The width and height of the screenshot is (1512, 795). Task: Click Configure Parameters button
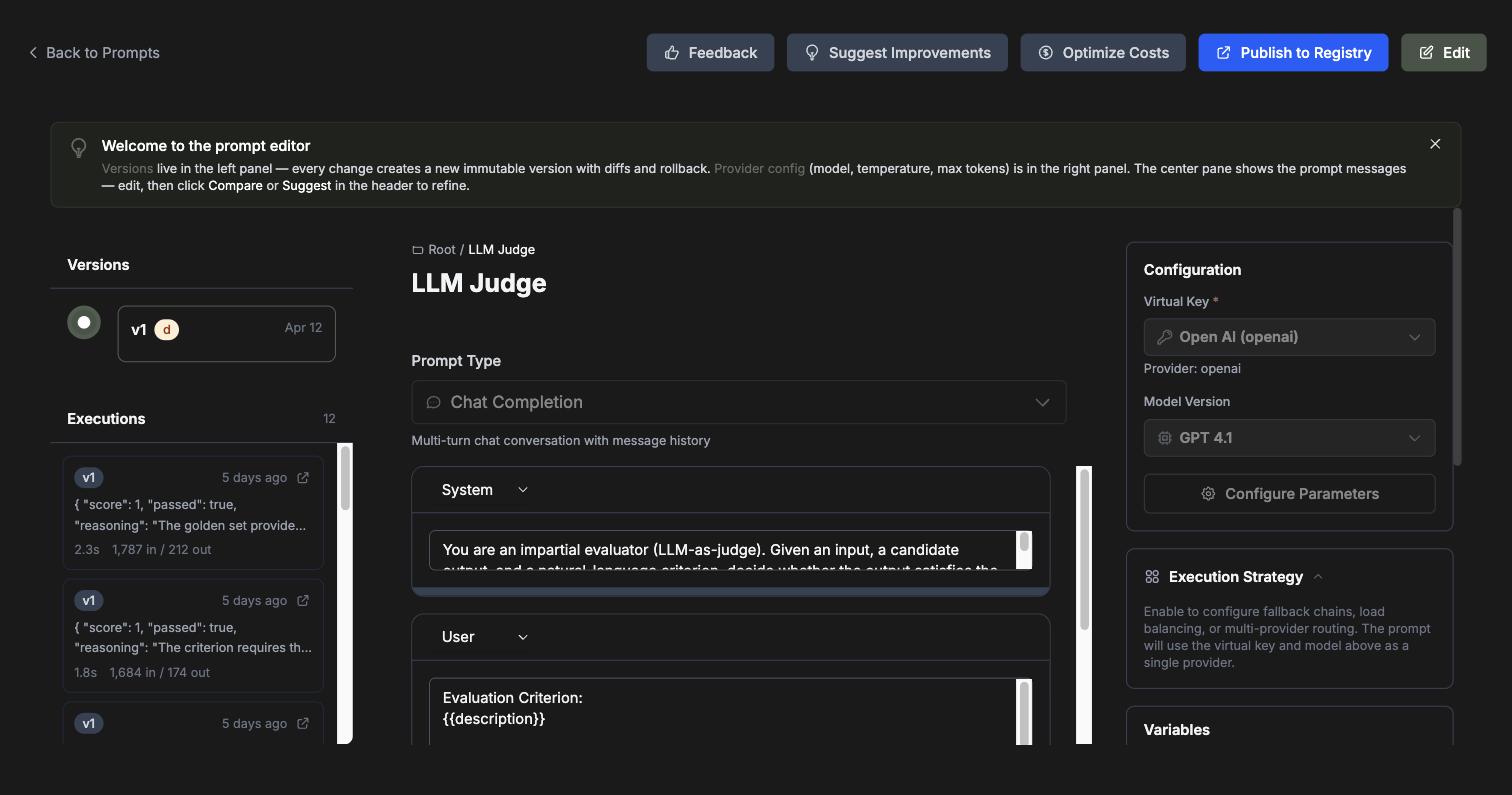pyautogui.click(x=1289, y=494)
